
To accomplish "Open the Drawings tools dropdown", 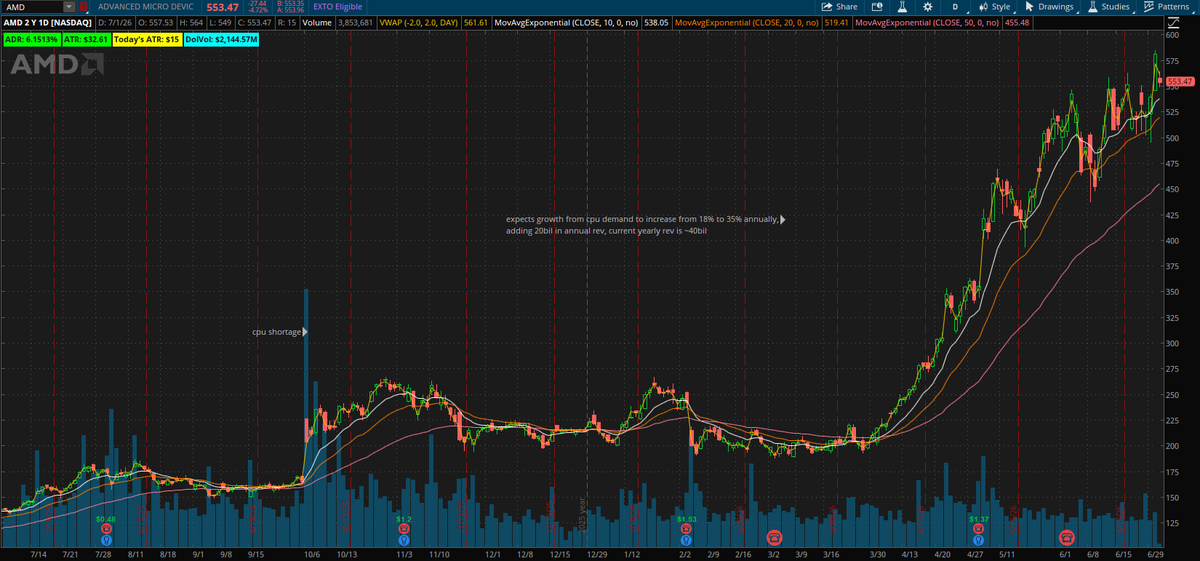I will coord(1048,6).
